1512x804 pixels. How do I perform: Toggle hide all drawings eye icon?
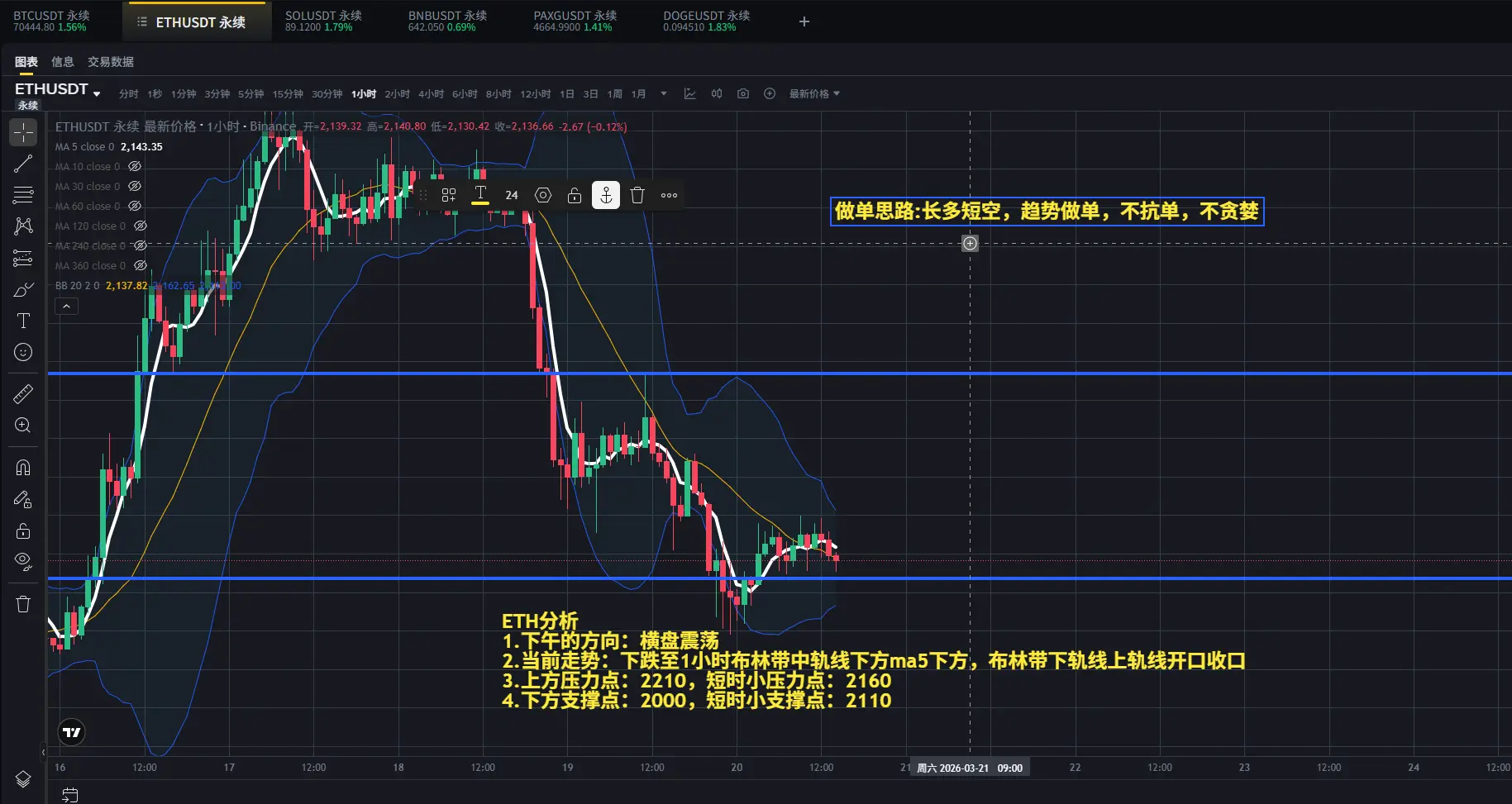(23, 562)
